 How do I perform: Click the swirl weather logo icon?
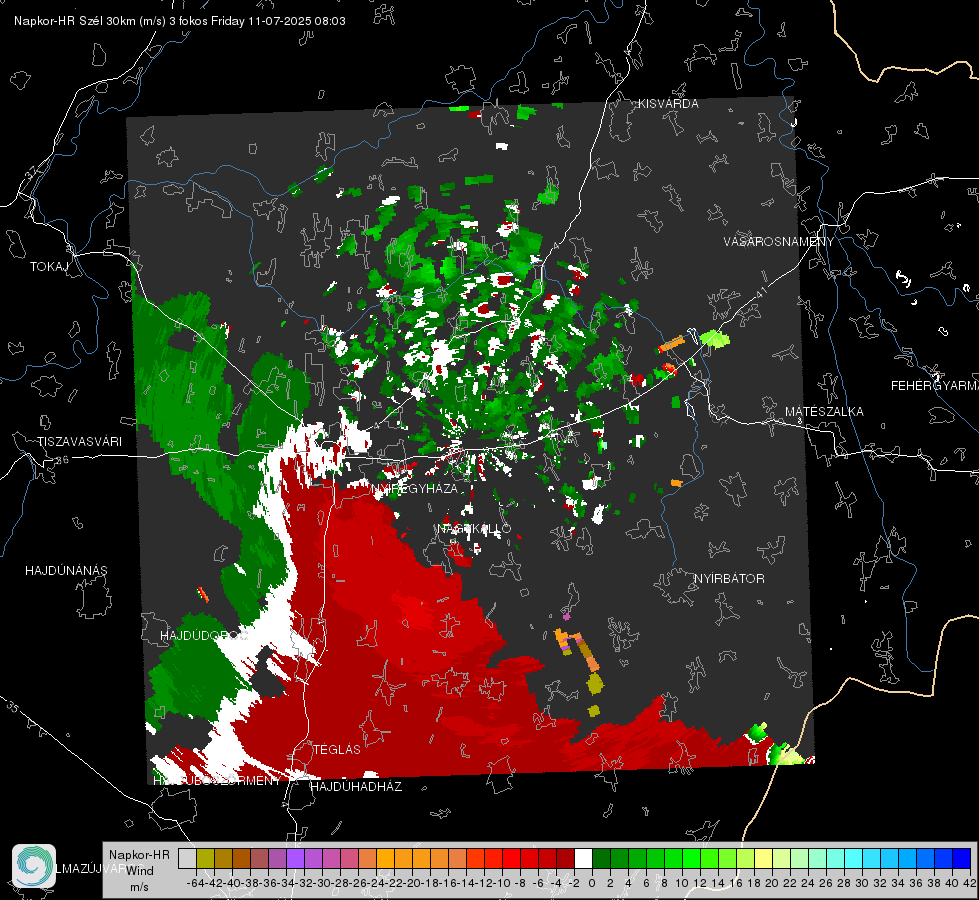[x=34, y=866]
